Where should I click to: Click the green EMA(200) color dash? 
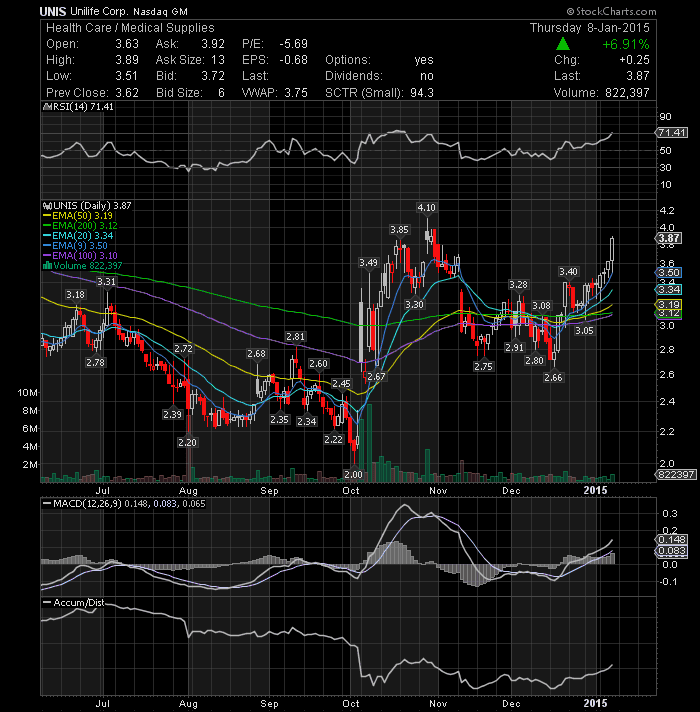pos(47,226)
